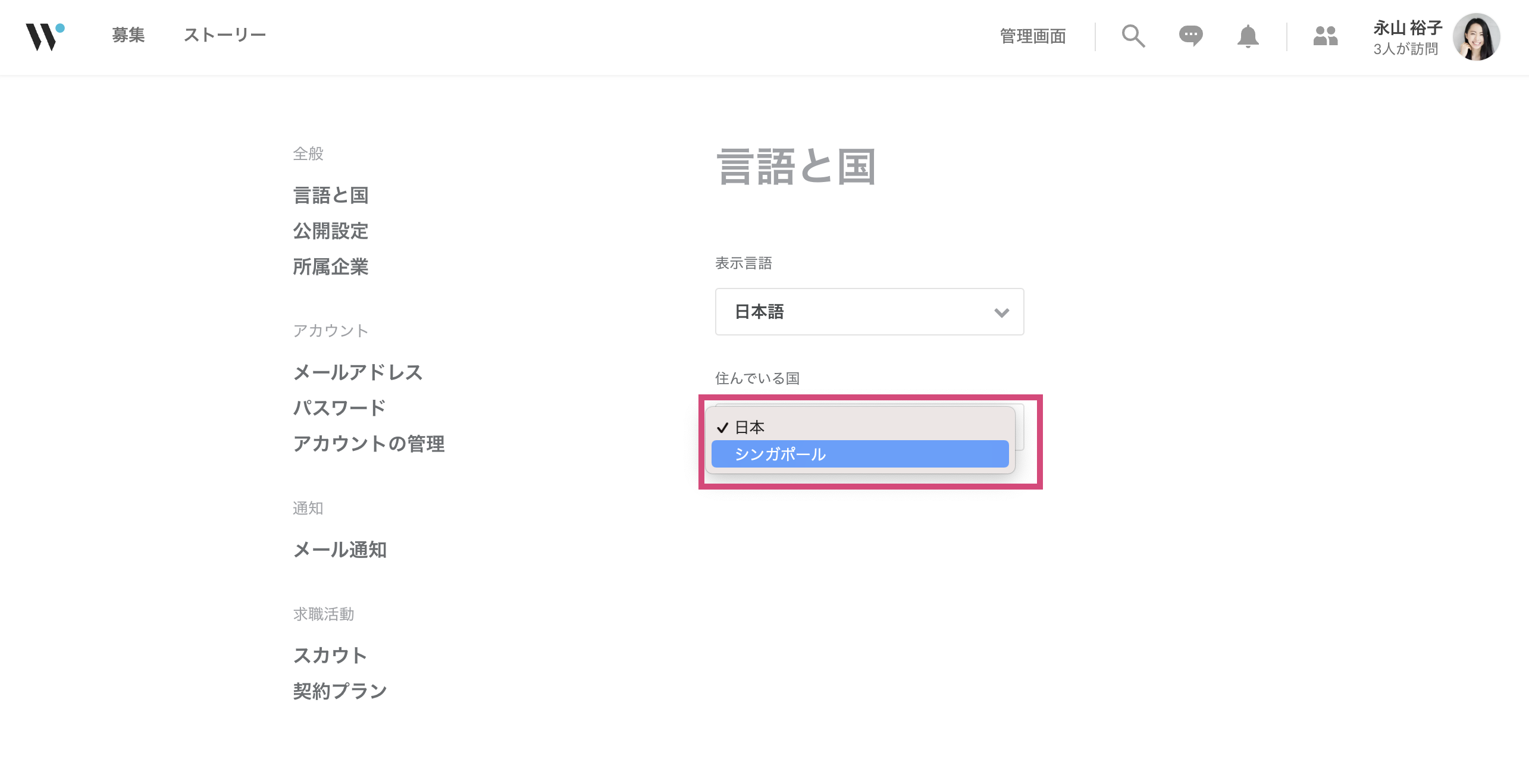Select シンガポール from the country list
1529x784 pixels.
coord(859,454)
